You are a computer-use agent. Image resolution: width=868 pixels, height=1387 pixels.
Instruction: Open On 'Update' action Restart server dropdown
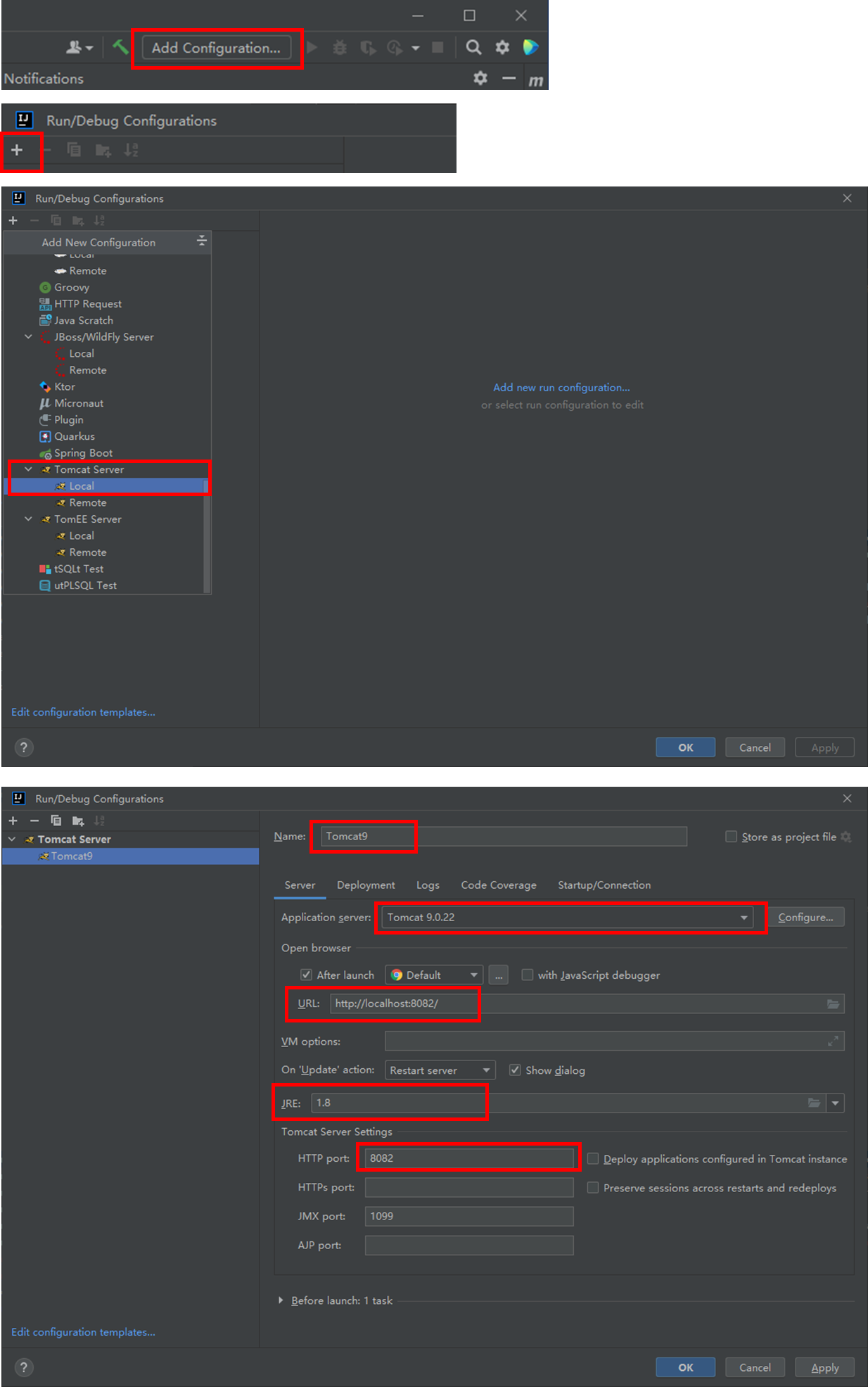pos(440,1070)
